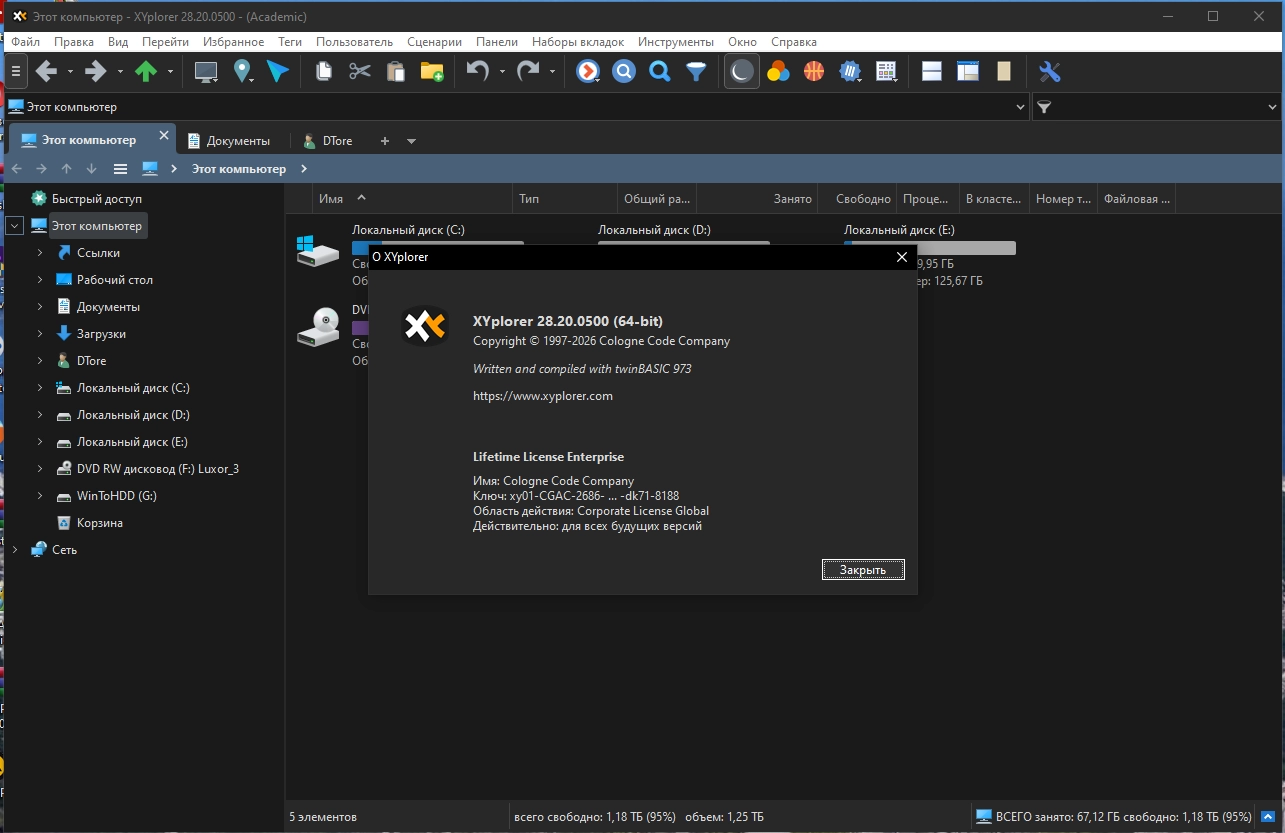Select WinToHDD (G:) in the folder tree
Screen dimensions: 1285x833
[117, 496]
